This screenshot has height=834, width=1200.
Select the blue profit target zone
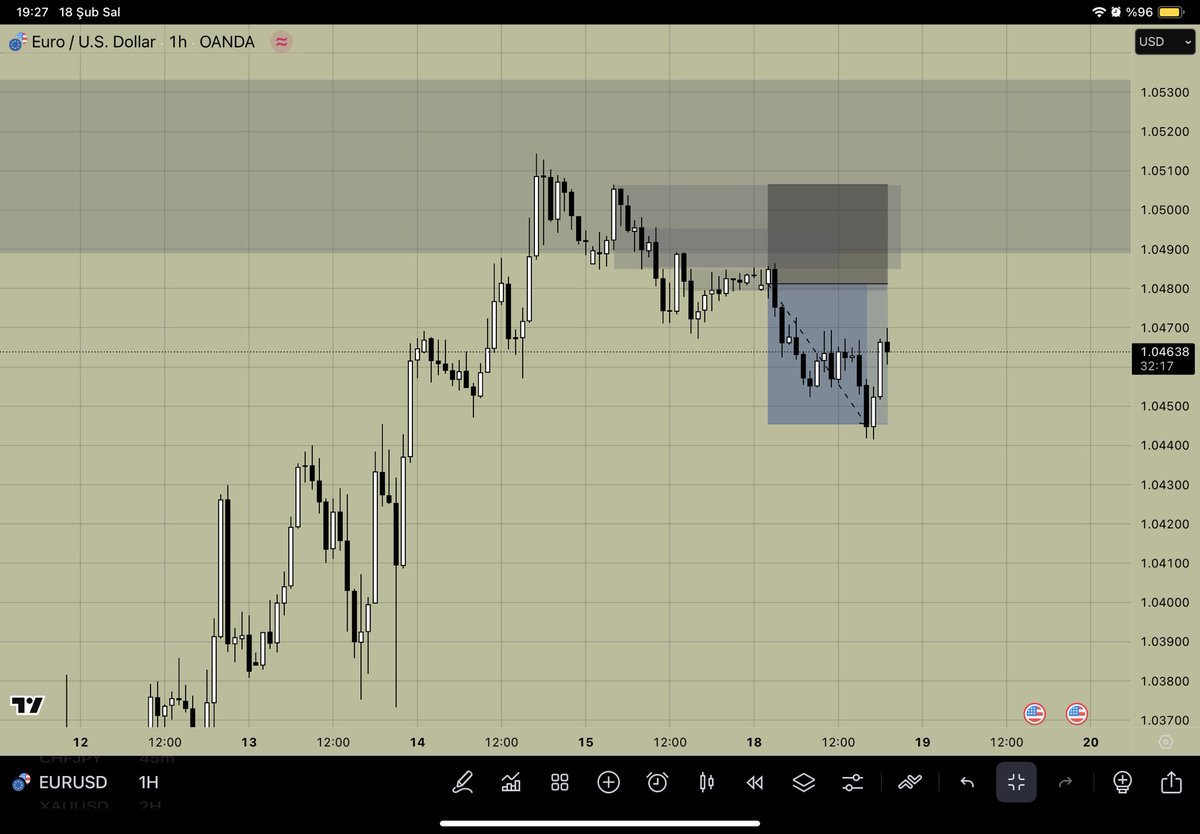click(x=827, y=354)
